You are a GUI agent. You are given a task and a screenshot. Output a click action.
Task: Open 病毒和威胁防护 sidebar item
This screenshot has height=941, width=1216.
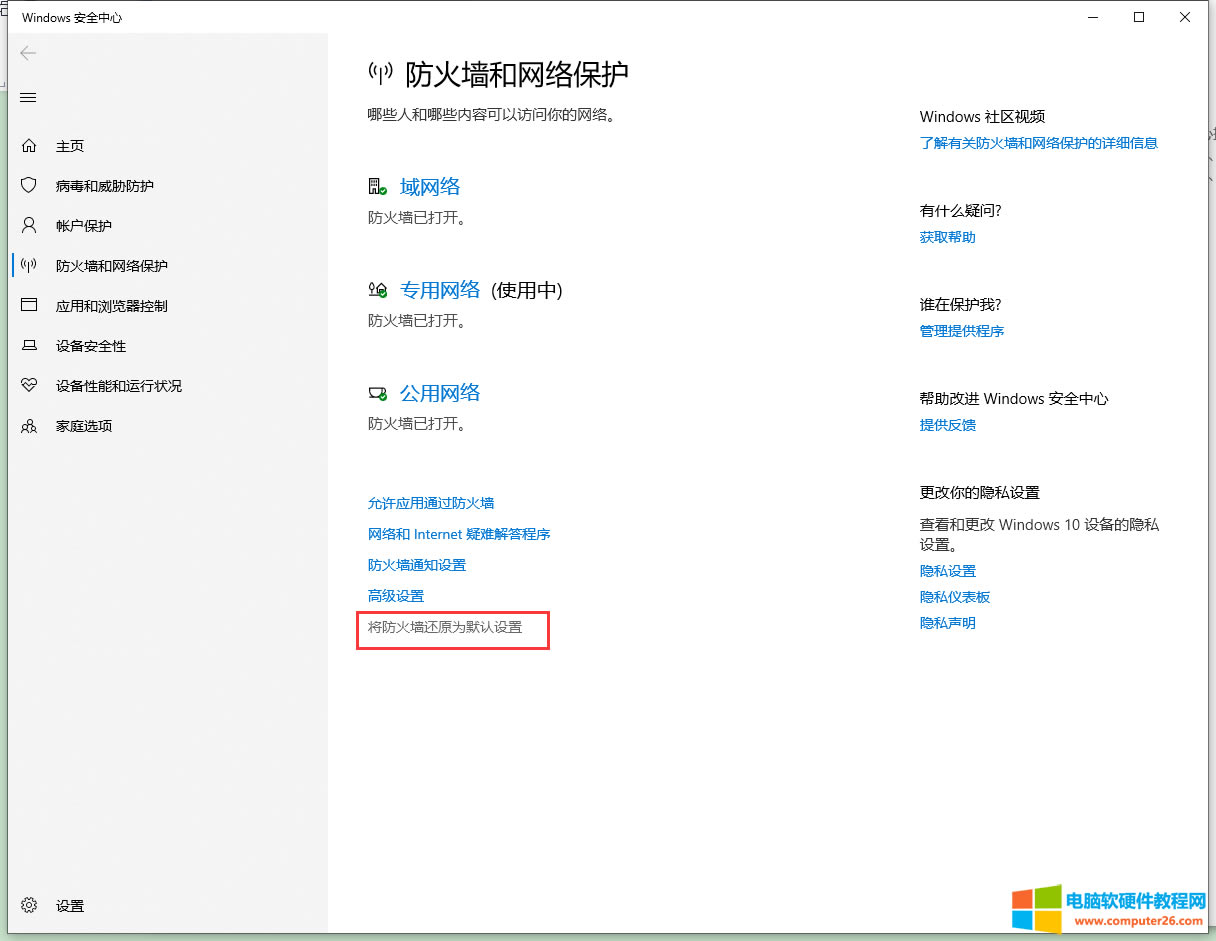tap(104, 186)
